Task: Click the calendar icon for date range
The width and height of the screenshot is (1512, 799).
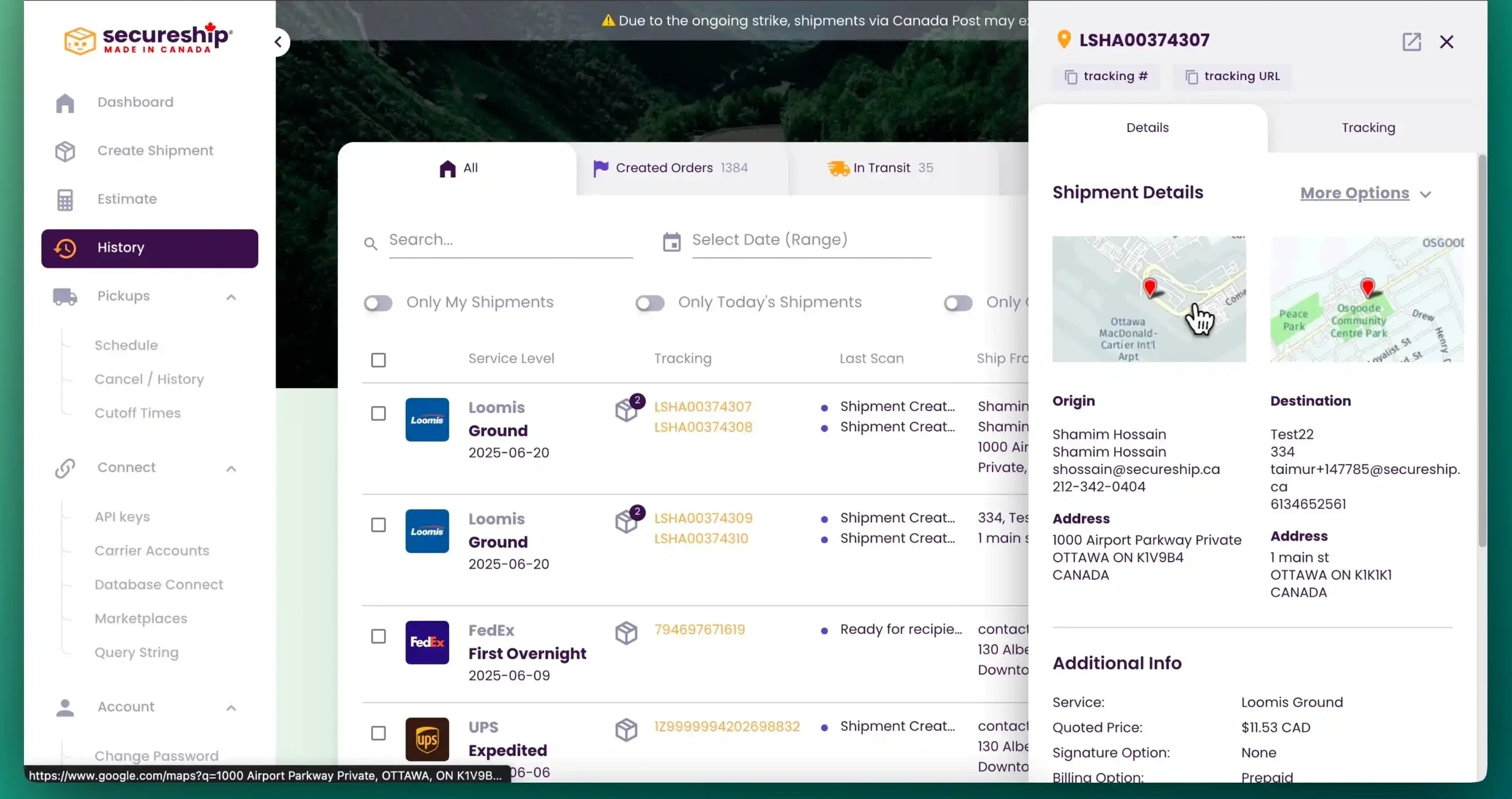Action: point(671,242)
